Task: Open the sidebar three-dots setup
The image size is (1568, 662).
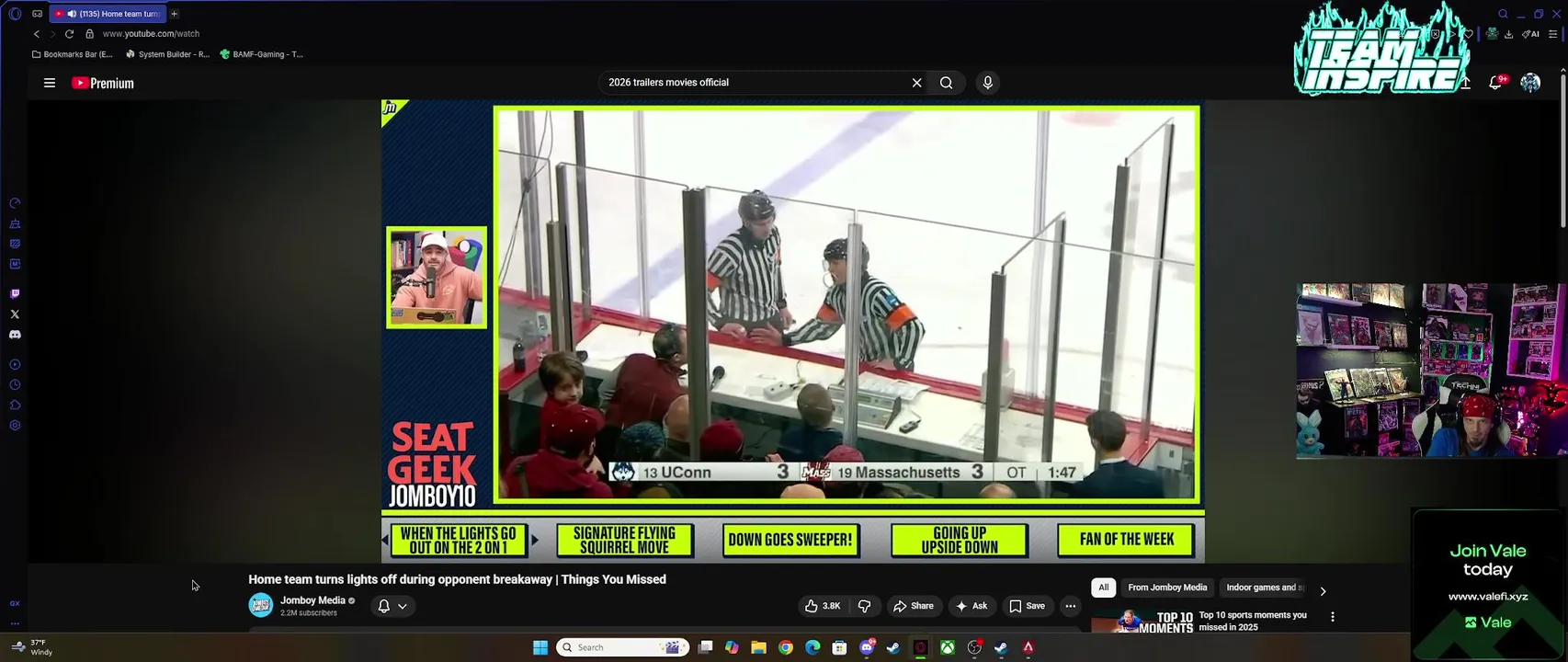Action: coord(15,623)
